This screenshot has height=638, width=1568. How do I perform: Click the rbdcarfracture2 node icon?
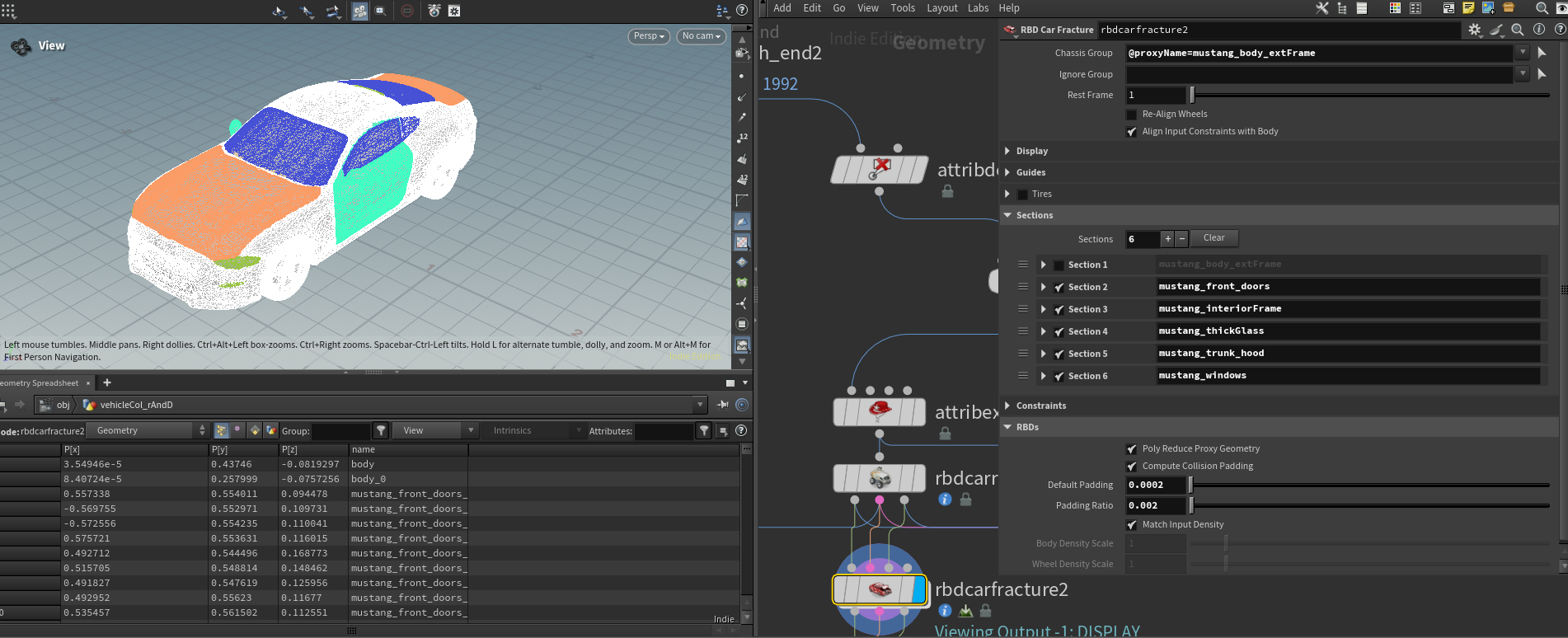coord(880,589)
